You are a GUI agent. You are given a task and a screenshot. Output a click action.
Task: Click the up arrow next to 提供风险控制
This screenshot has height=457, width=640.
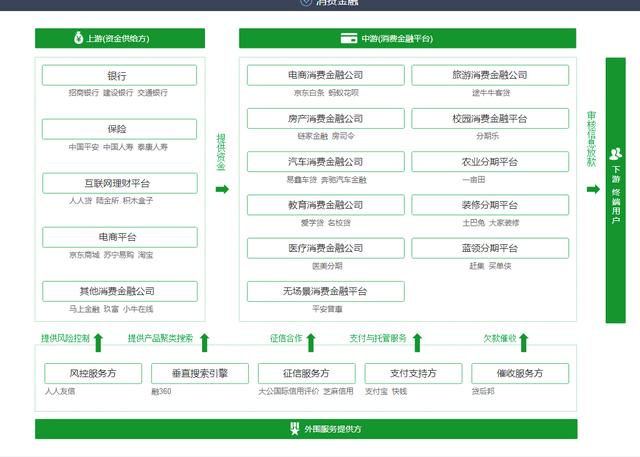[x=98, y=342]
